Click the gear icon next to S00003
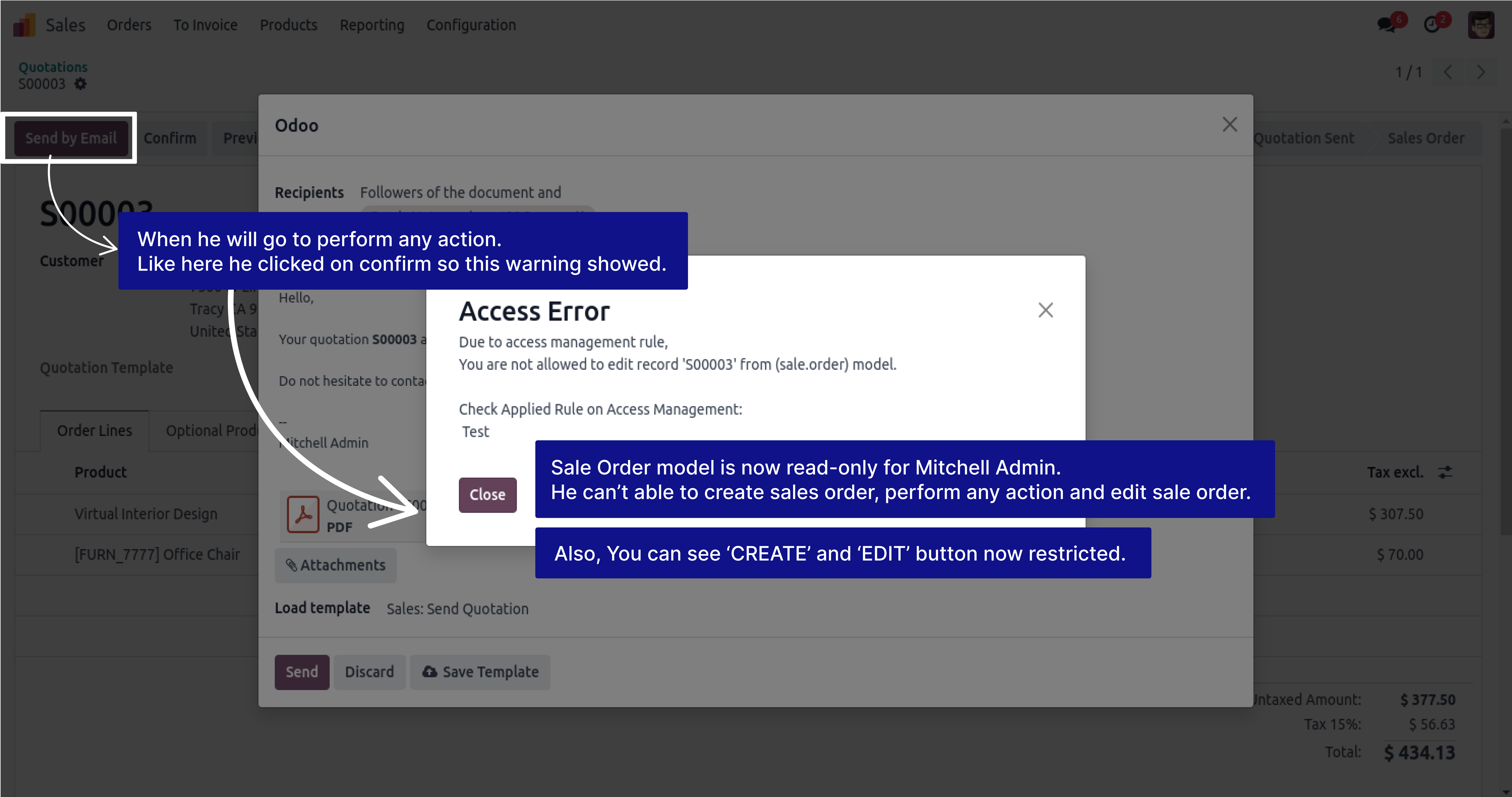Viewport: 1512px width, 797px height. [x=80, y=84]
